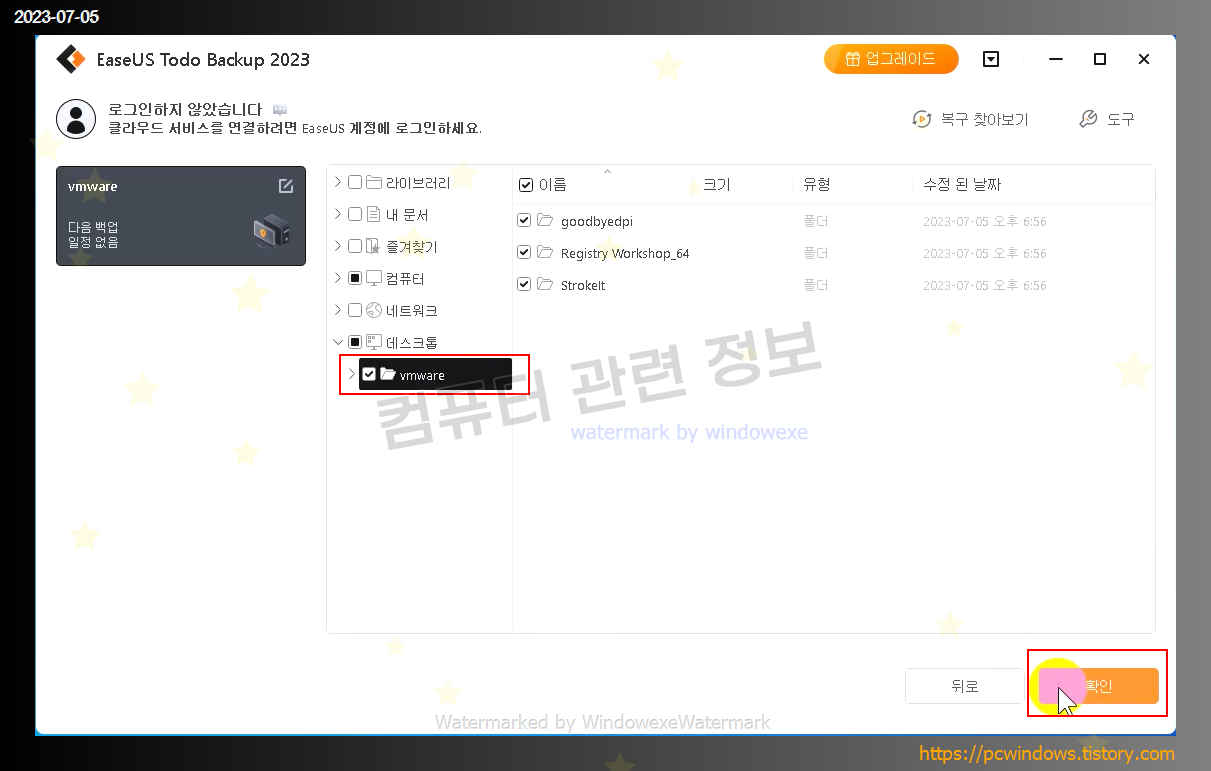Open the Browse to Recover (복구 찾아보기) option
This screenshot has width=1211, height=771.
pos(970,119)
